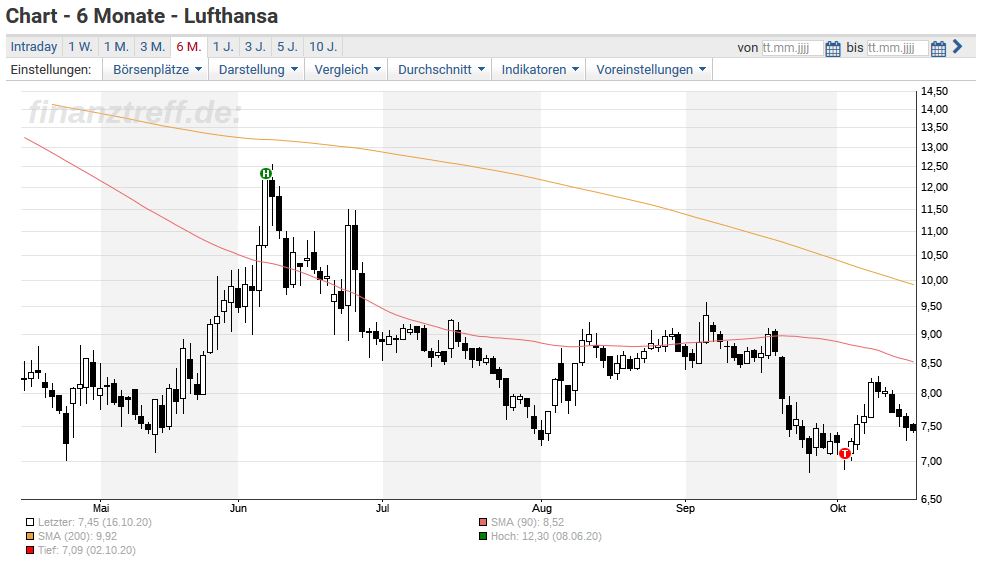Click the green H high marker
Viewport: 986px width, 563px height.
click(266, 173)
